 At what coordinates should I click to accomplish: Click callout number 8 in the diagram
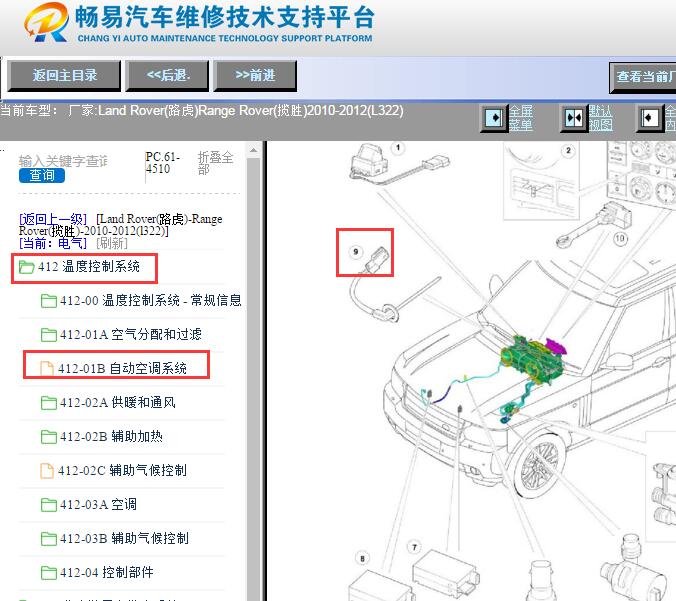point(362,559)
